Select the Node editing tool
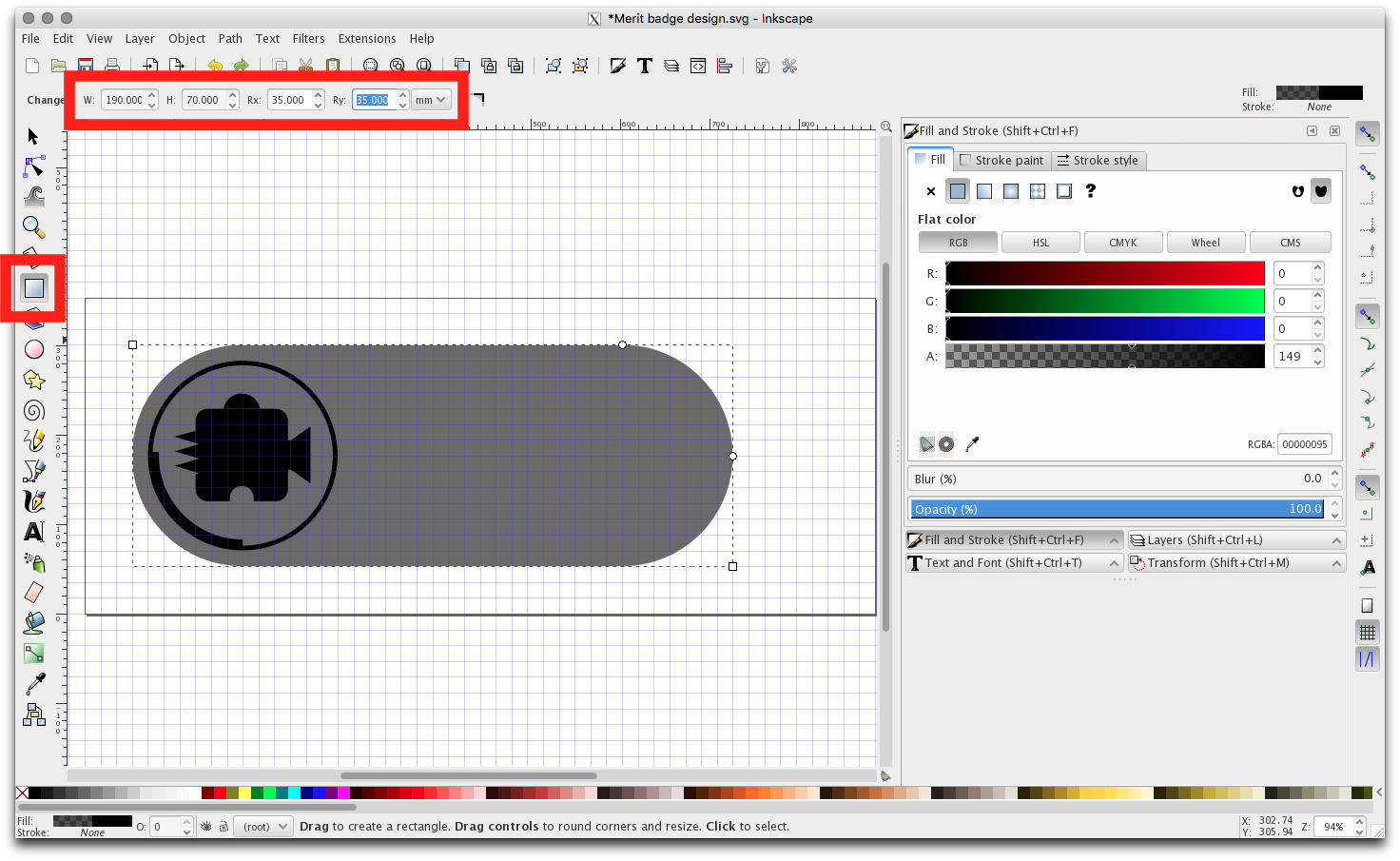 [34, 167]
